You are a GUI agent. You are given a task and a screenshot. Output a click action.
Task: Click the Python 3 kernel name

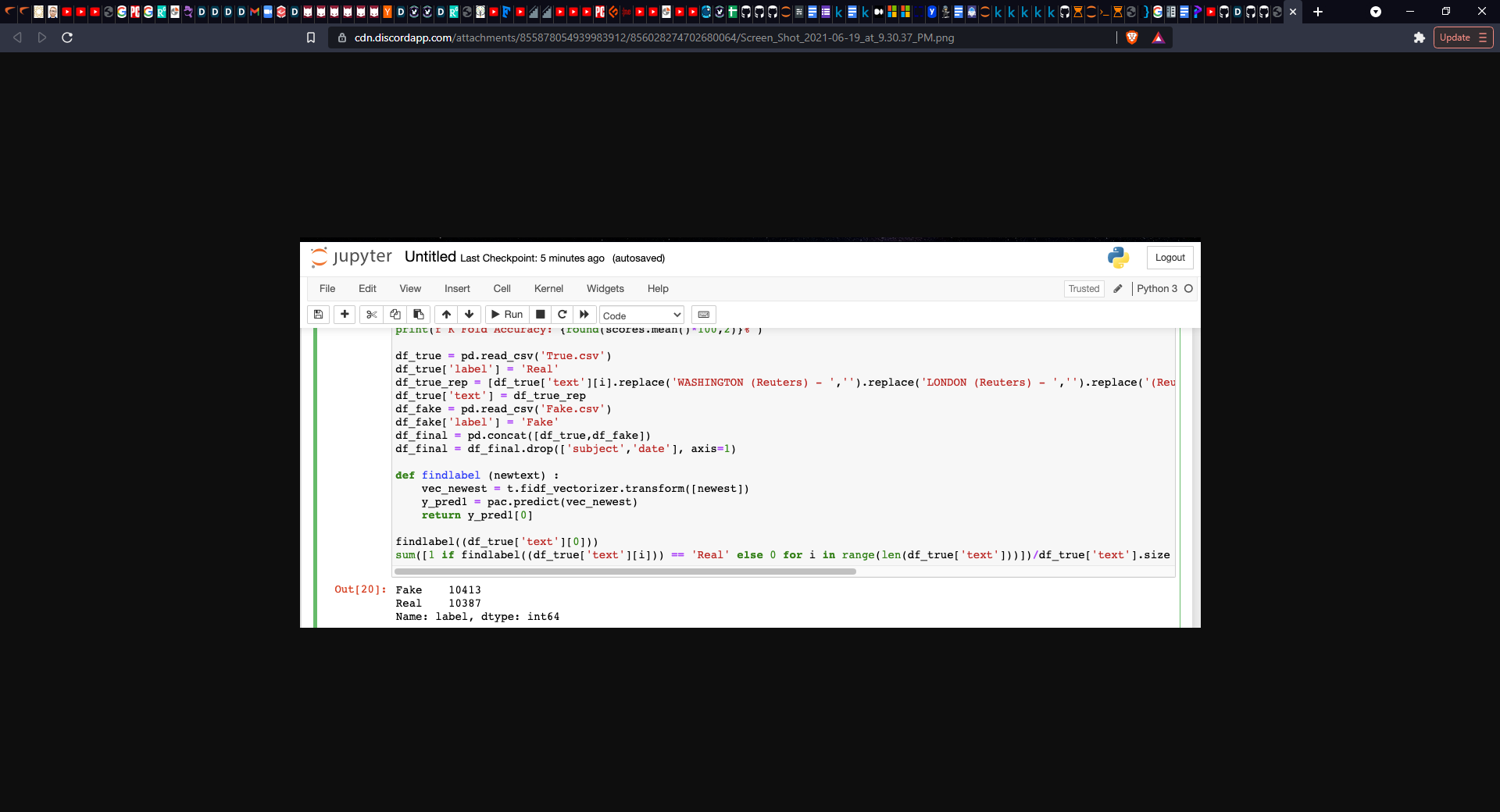point(1156,289)
